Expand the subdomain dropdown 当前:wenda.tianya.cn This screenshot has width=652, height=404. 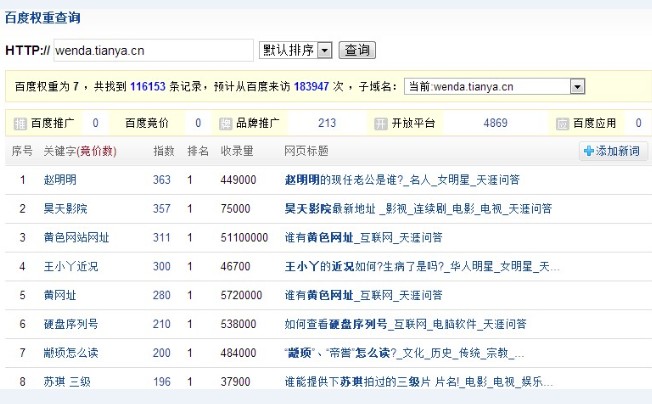494,86
